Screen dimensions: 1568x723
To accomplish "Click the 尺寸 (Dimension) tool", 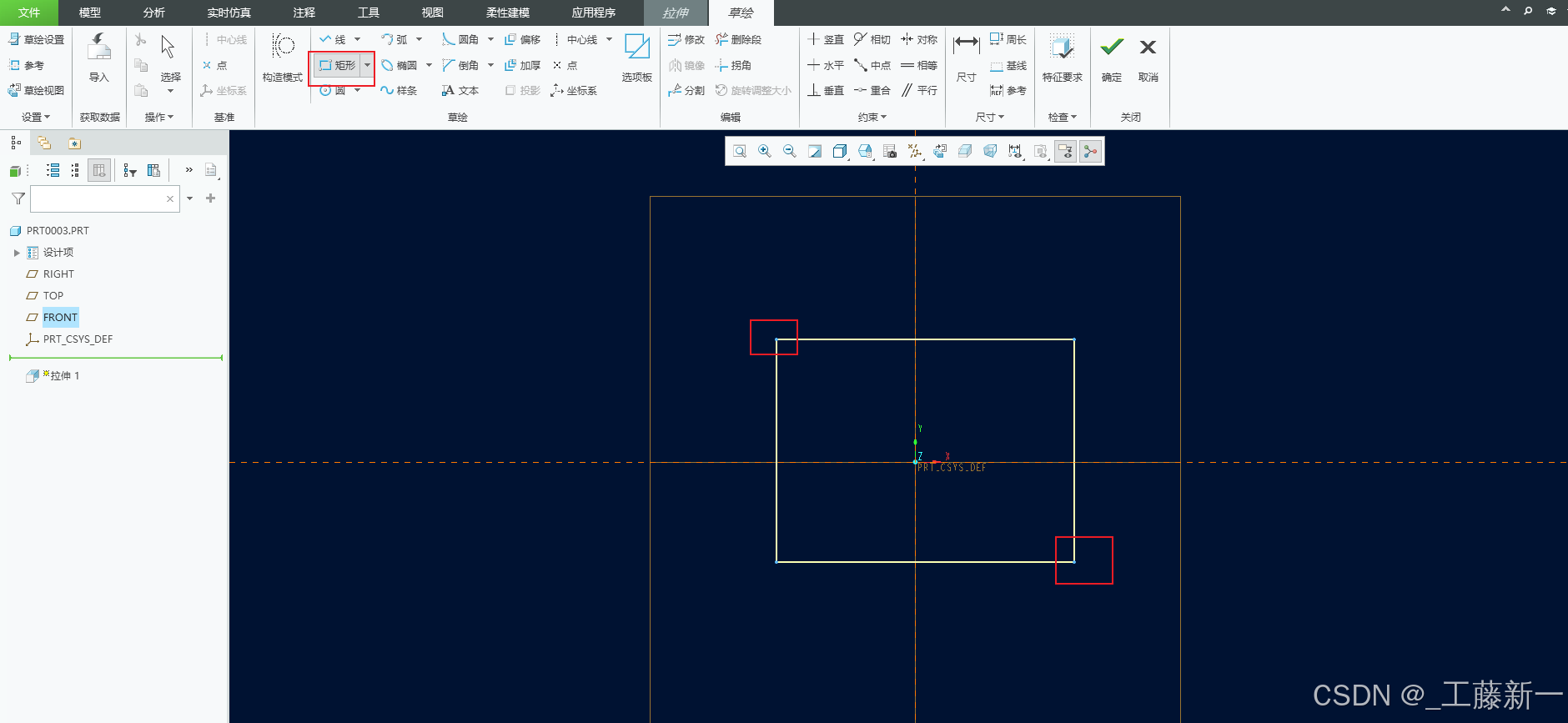I will 967,58.
